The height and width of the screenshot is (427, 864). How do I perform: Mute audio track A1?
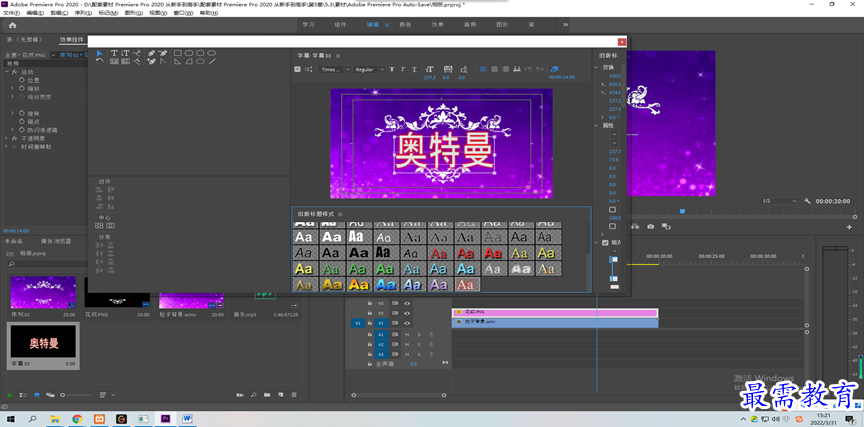(407, 334)
